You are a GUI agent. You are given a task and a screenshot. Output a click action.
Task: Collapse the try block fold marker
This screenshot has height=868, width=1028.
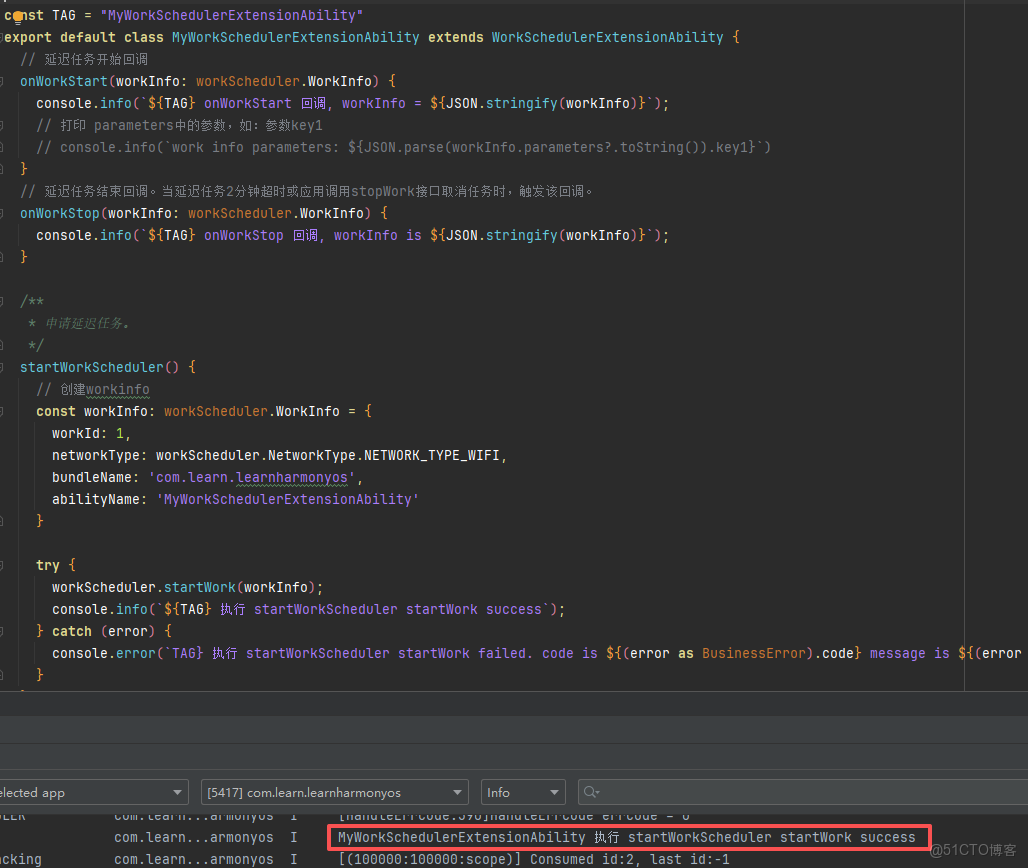(x=3, y=566)
